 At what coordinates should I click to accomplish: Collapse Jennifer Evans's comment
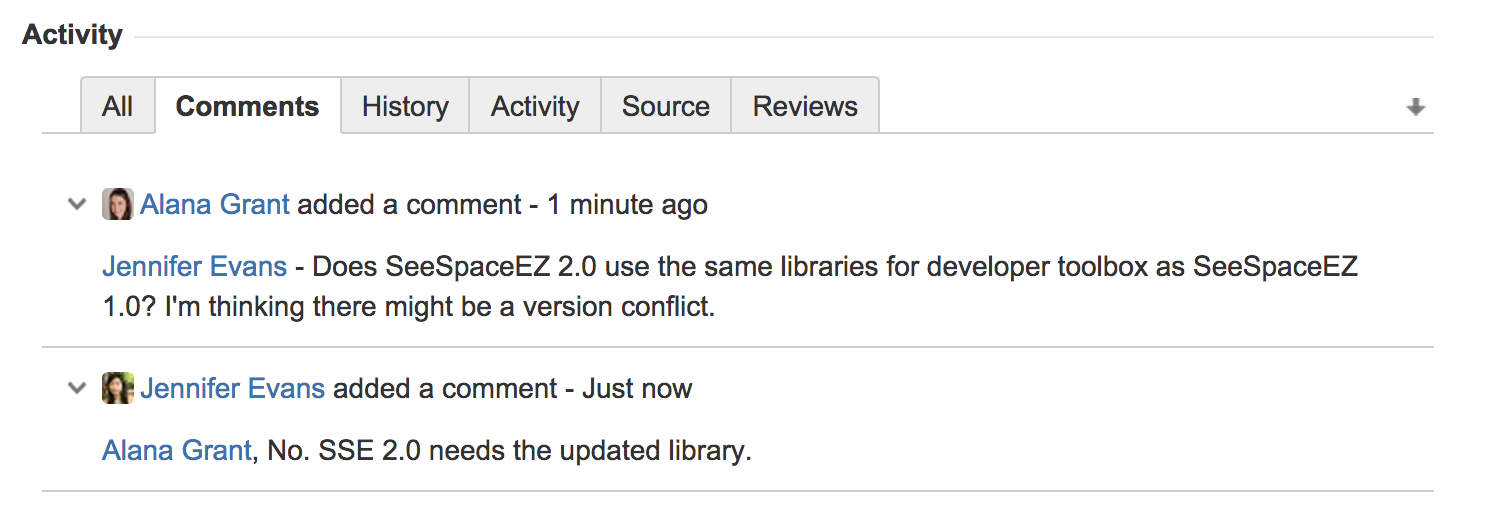coord(76,388)
